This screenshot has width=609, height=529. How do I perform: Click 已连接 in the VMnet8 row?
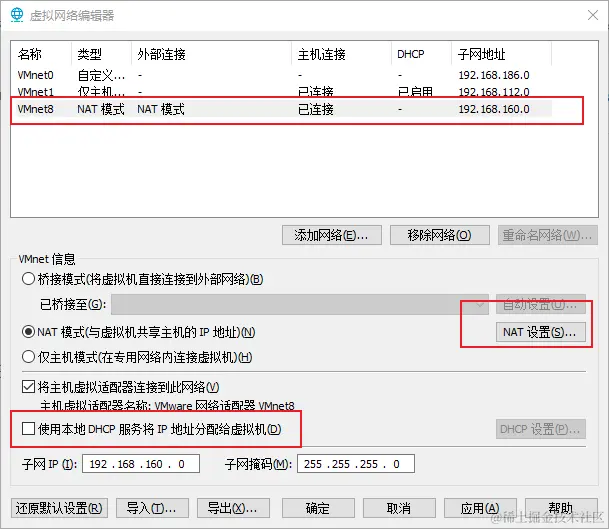coord(315,109)
